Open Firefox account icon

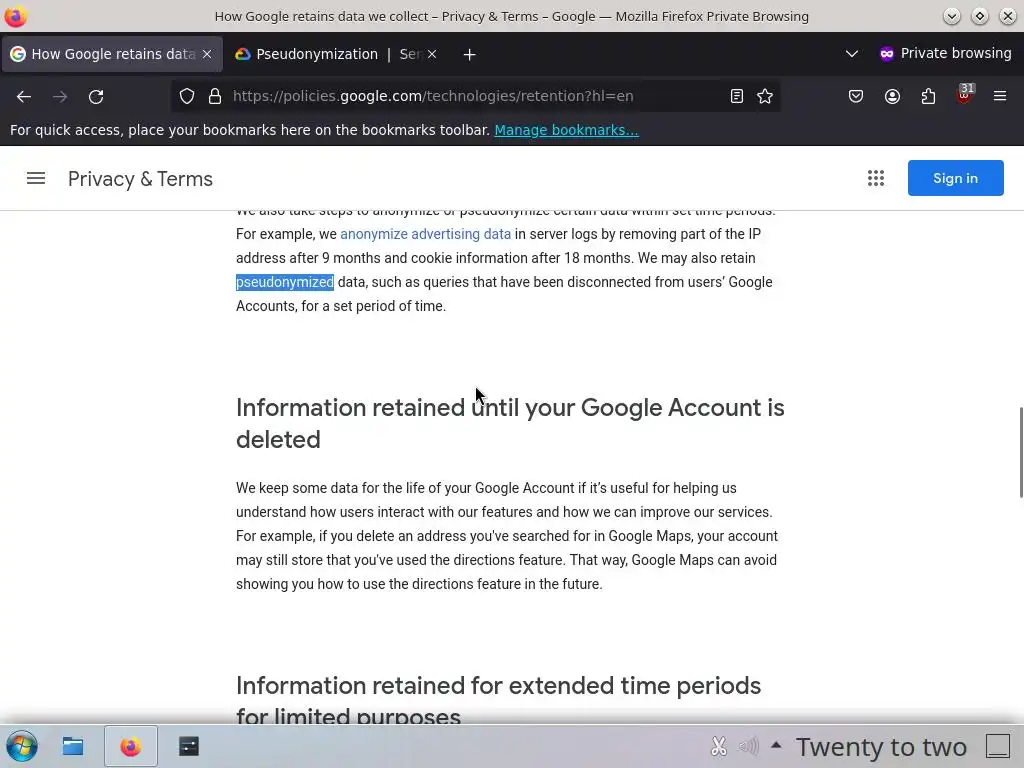point(892,97)
